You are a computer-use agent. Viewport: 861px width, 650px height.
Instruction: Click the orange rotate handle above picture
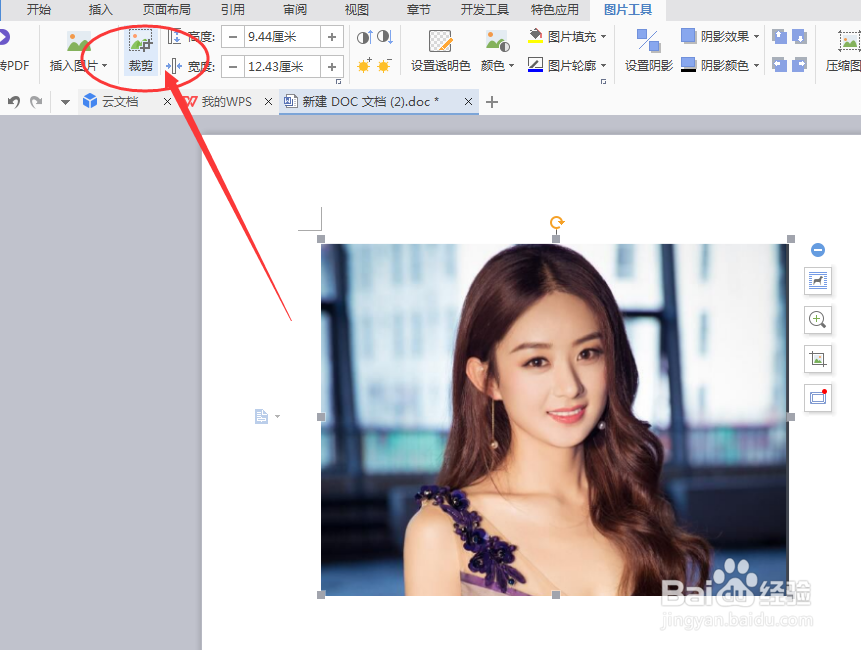pos(557,222)
